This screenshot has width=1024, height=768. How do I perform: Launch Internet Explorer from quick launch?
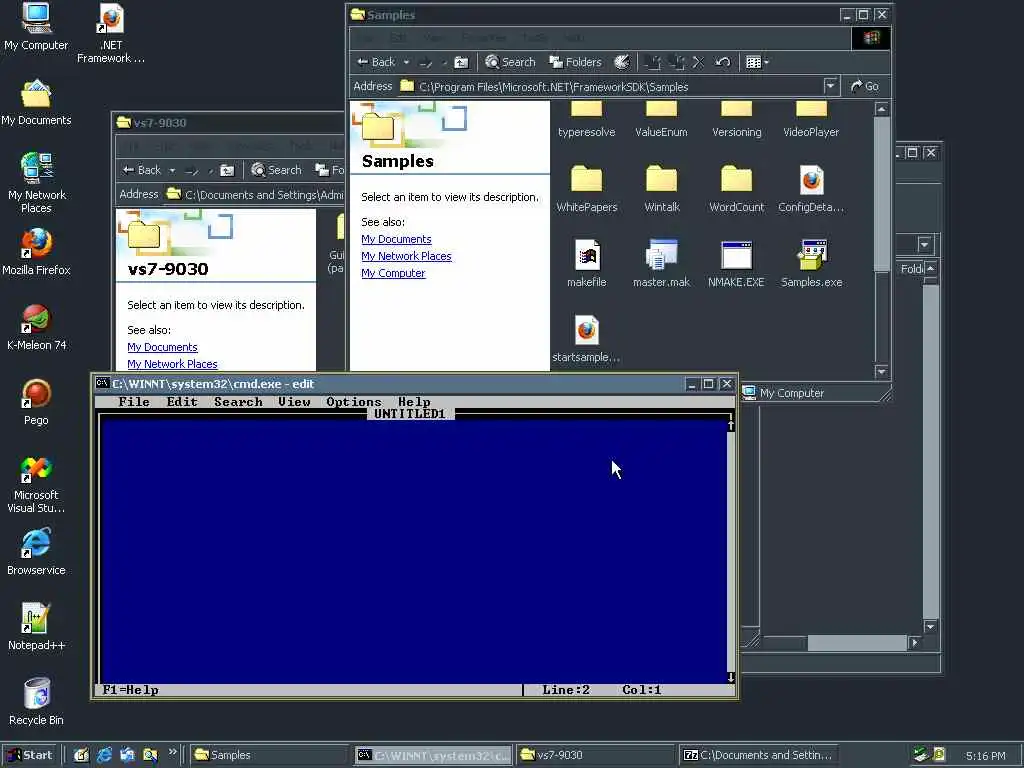pos(104,755)
